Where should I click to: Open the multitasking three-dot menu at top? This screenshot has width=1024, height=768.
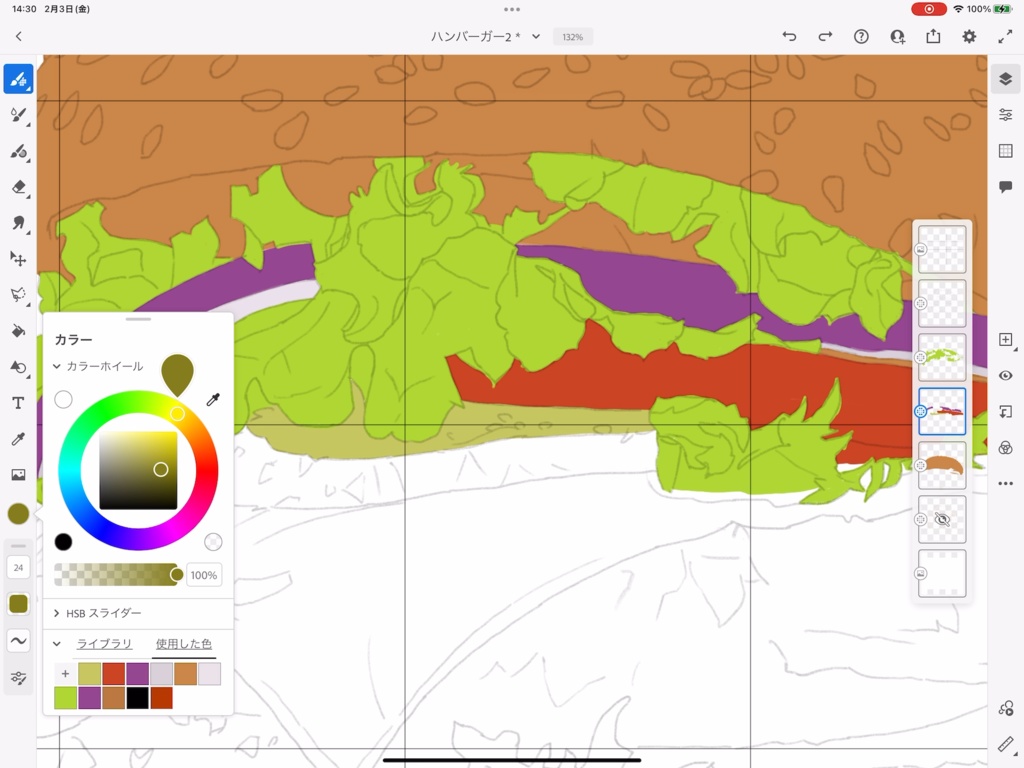tap(512, 9)
